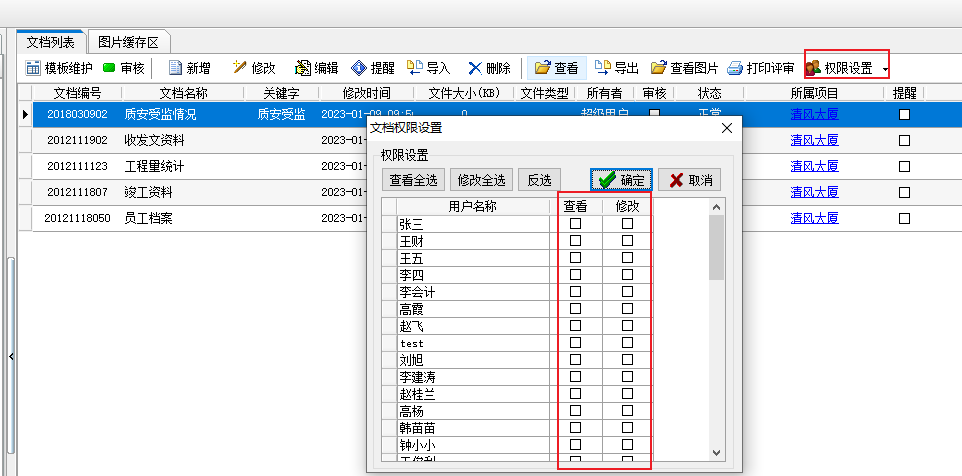Click the 导入 import icon
962x476 pixels.
tap(414, 68)
